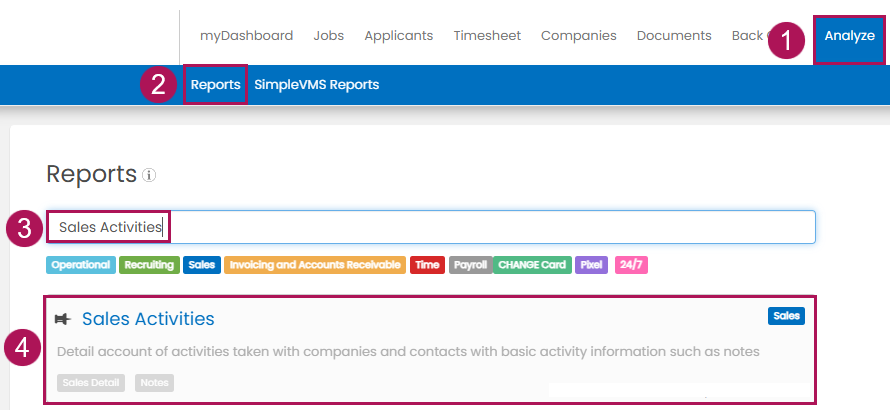Filter reports by Operational tag
The image size is (890, 410).
[x=81, y=265]
